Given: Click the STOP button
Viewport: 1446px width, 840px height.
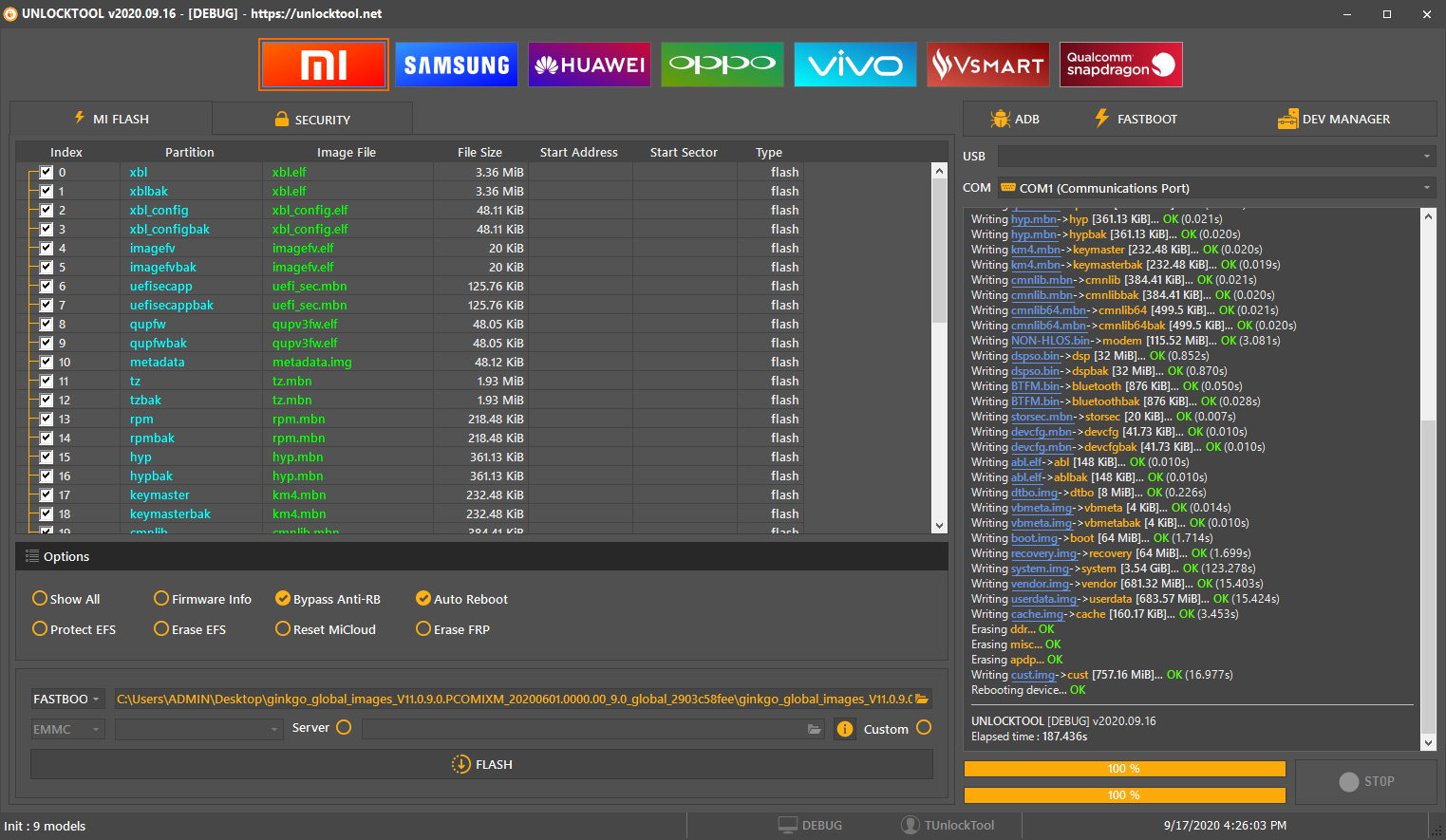Looking at the screenshot, I should (x=1365, y=781).
